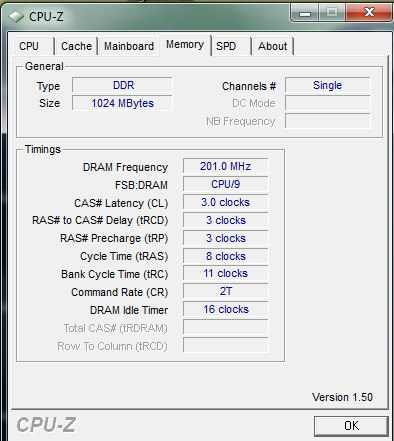Click the DRAM Frequency label
The height and width of the screenshot is (441, 394).
click(125, 167)
